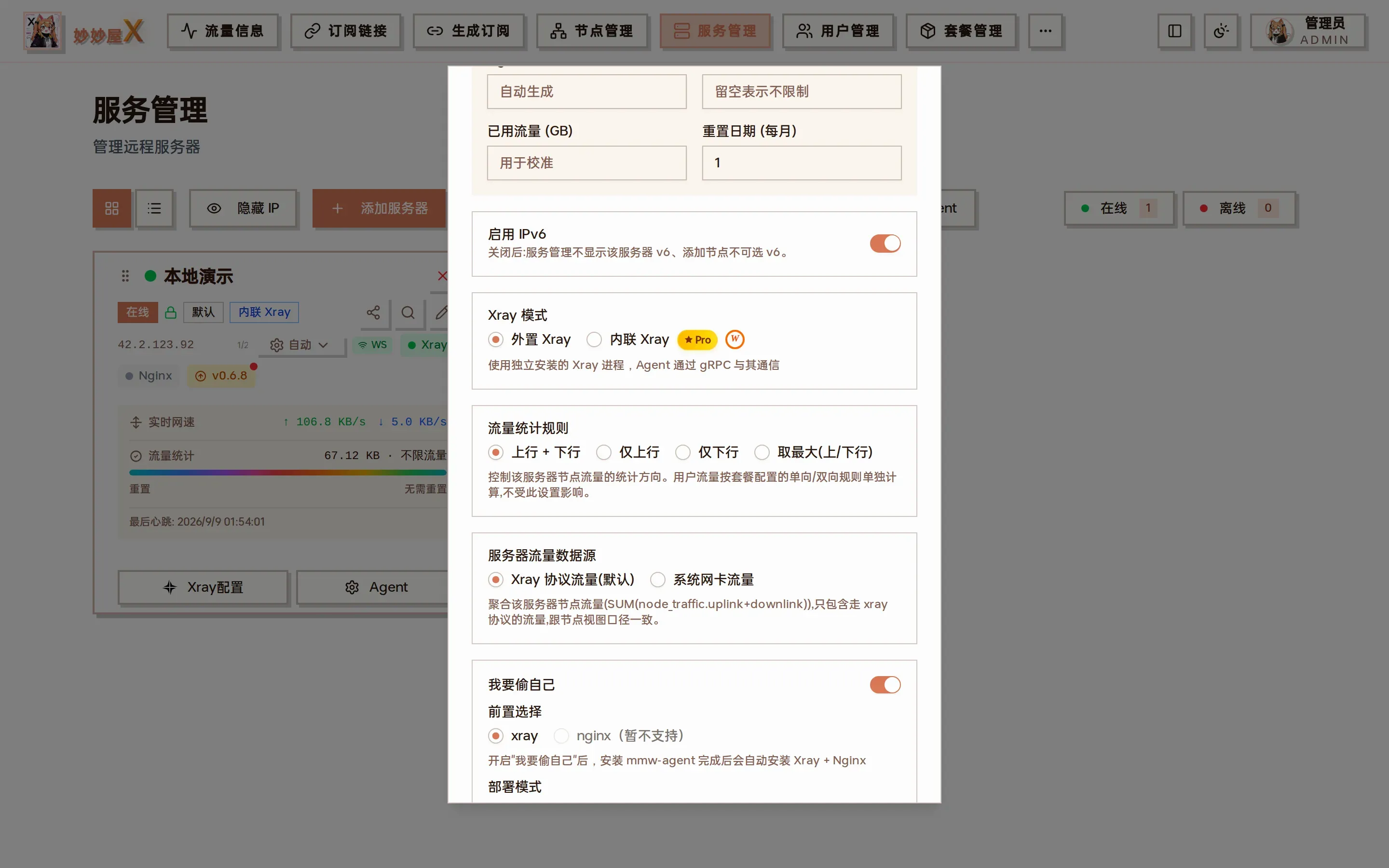Click the 妙妙屋X logo avatar

[x=42, y=31]
